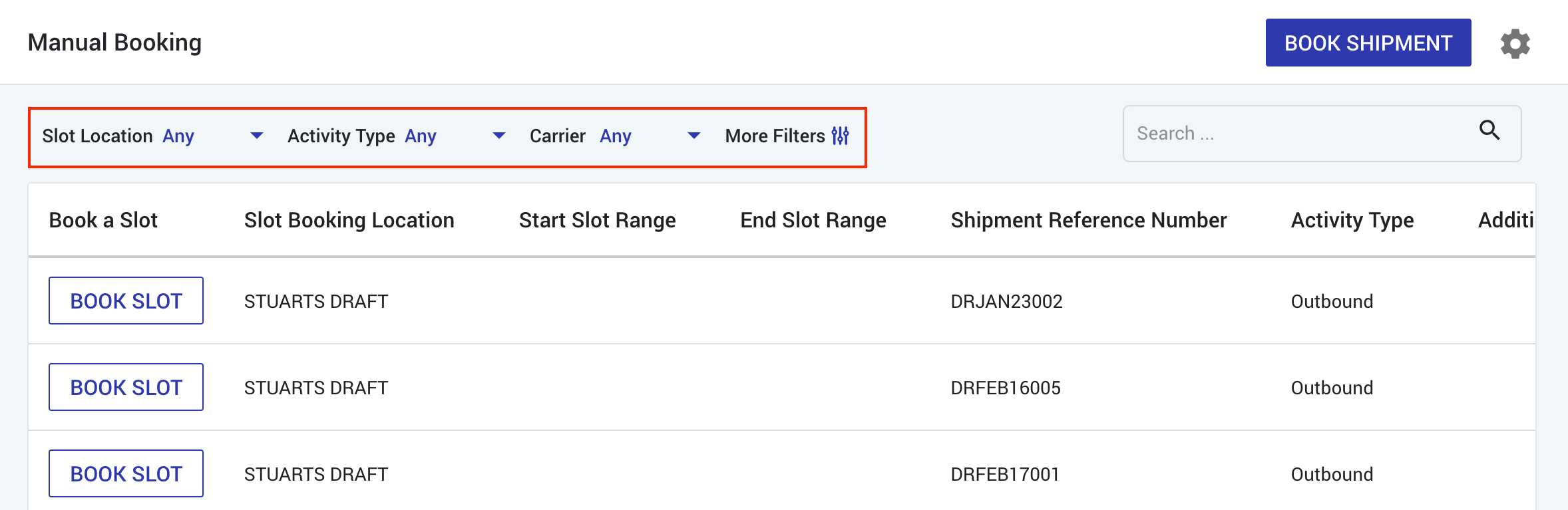Book slot for shipment DRFEB16005
This screenshot has height=510, width=1568.
(x=126, y=387)
